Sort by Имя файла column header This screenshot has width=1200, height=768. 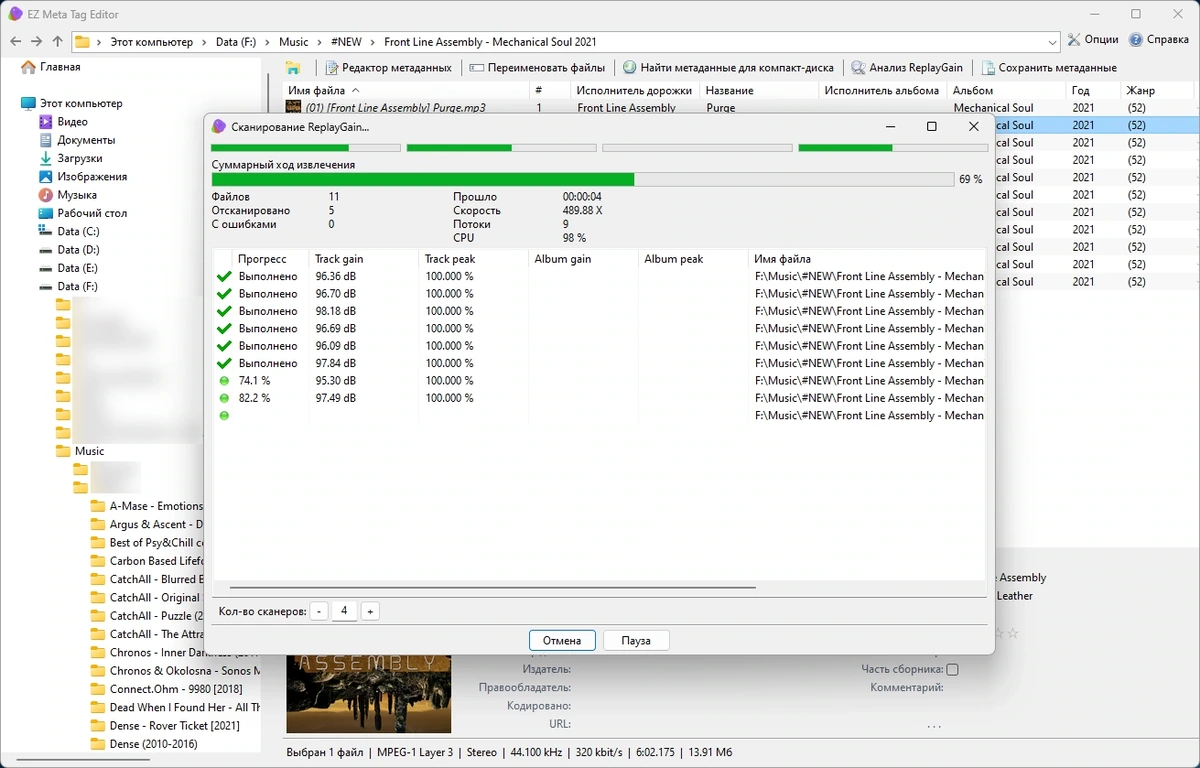pos(407,90)
